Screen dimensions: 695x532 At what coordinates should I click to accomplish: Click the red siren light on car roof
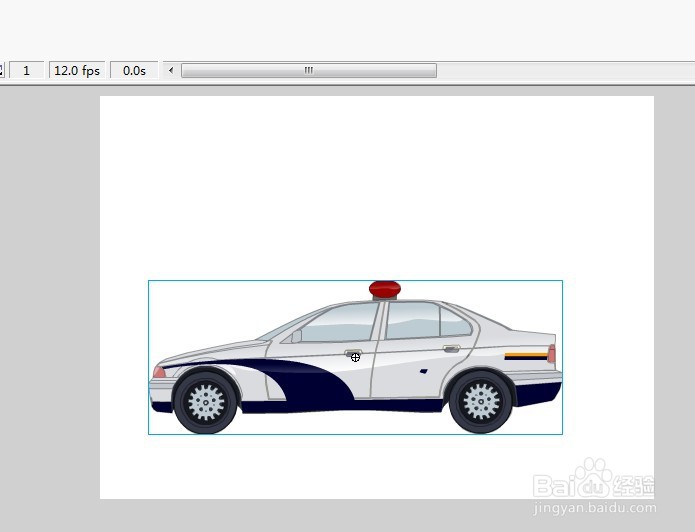[x=385, y=289]
